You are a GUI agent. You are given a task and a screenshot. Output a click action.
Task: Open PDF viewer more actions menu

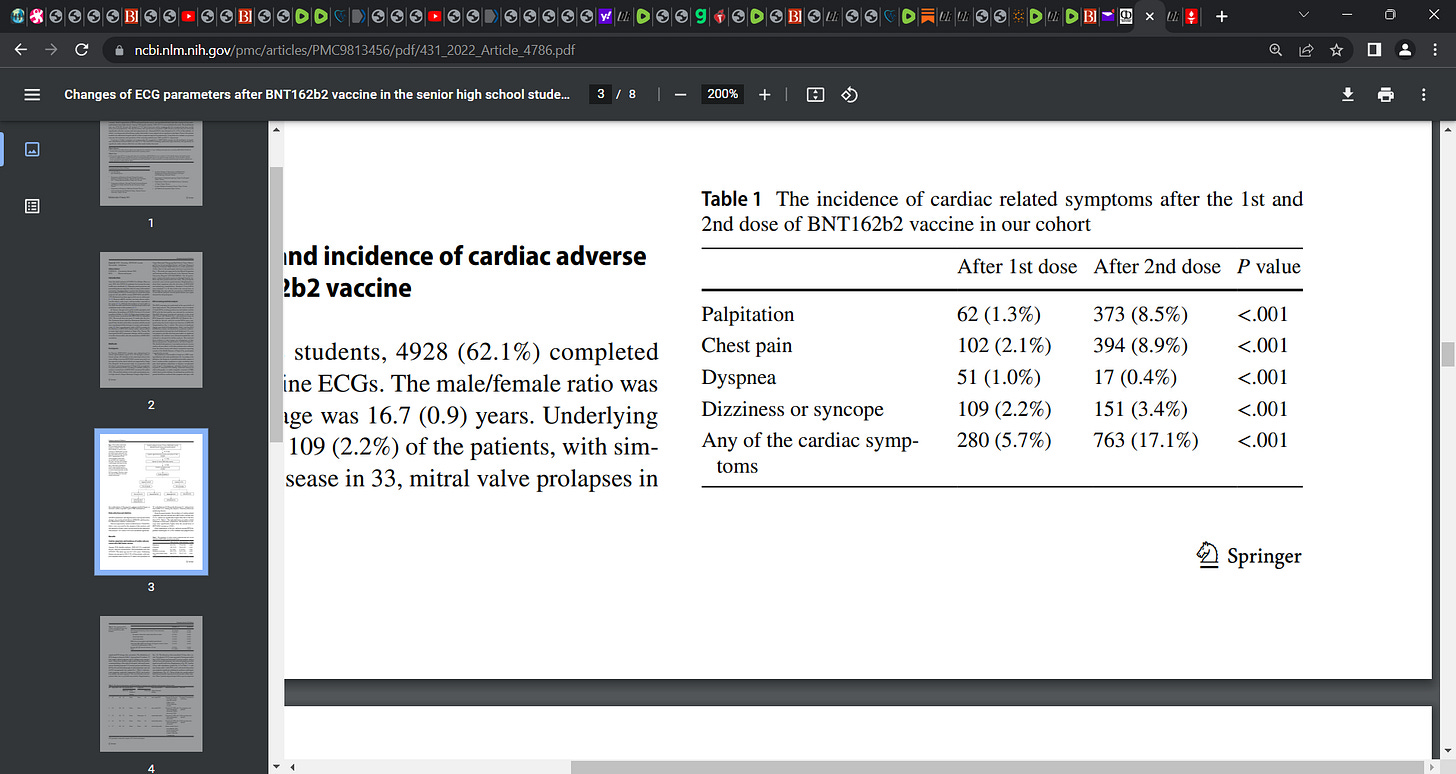click(1423, 94)
